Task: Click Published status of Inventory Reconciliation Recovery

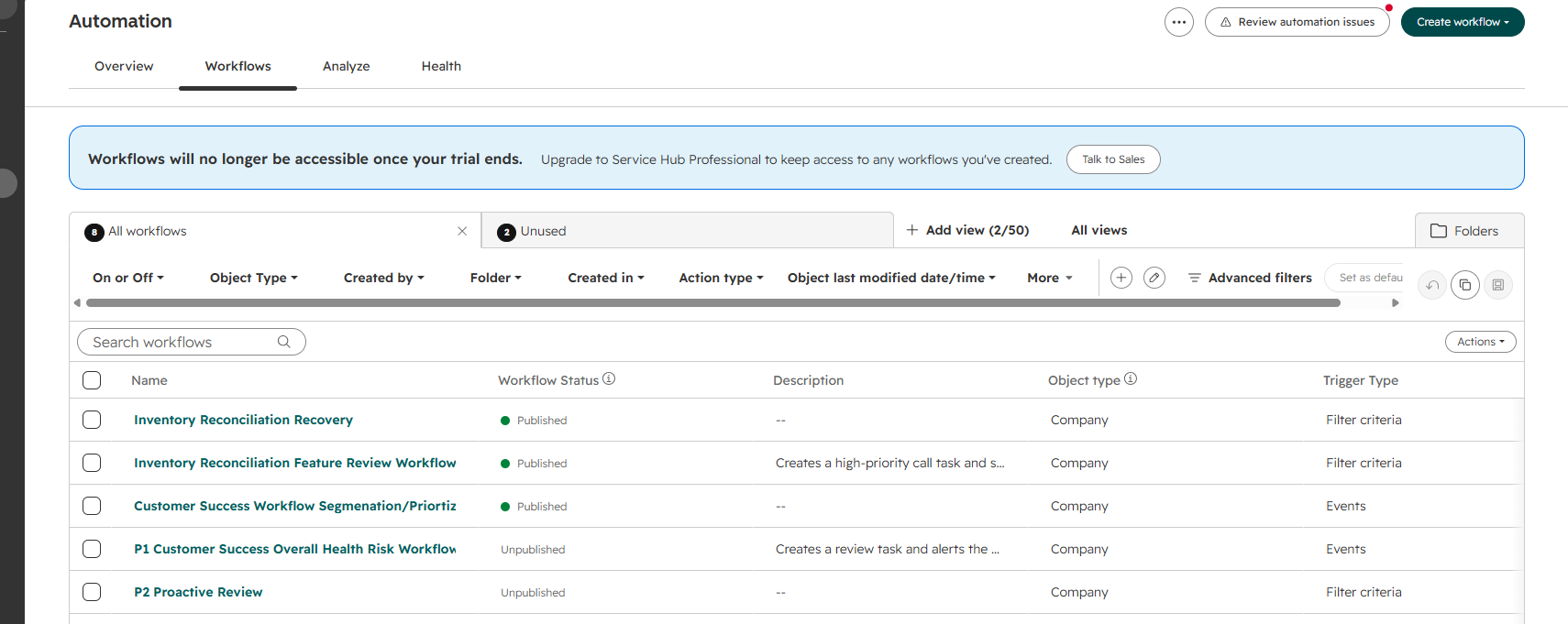Action: 534,421
